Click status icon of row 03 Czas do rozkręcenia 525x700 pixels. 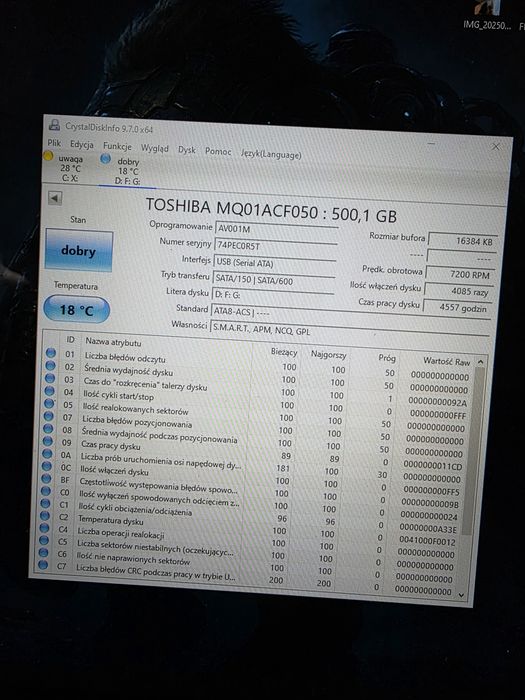click(50, 378)
